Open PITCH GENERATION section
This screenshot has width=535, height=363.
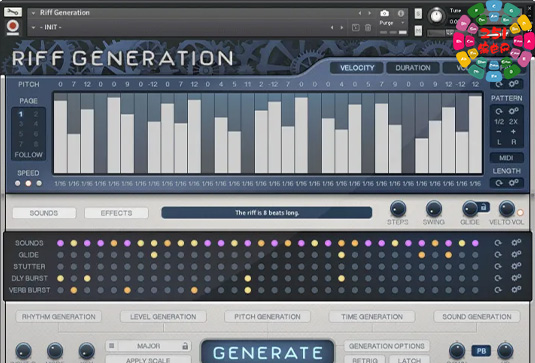click(x=267, y=317)
